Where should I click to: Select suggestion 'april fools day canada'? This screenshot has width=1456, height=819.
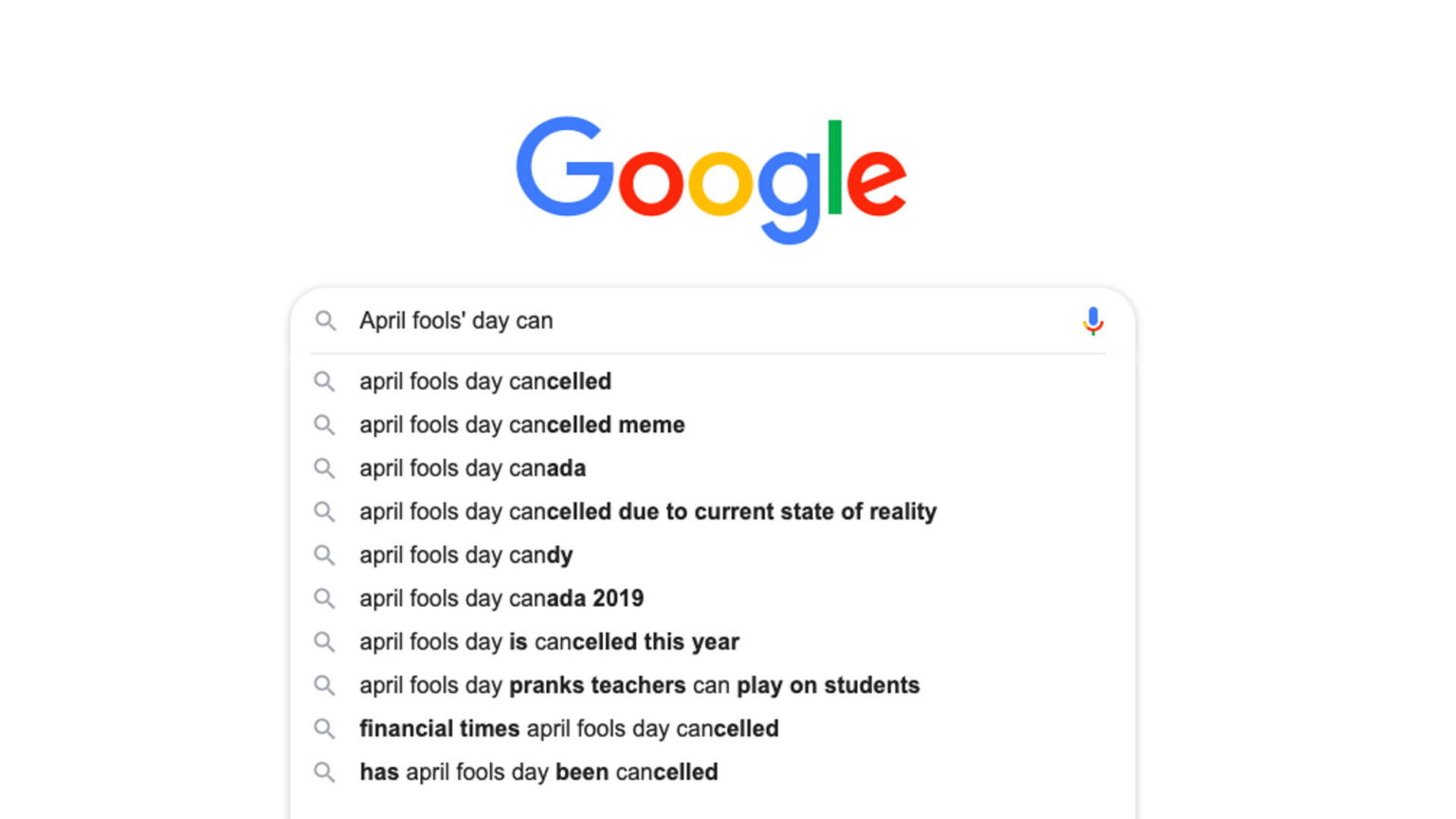point(472,468)
